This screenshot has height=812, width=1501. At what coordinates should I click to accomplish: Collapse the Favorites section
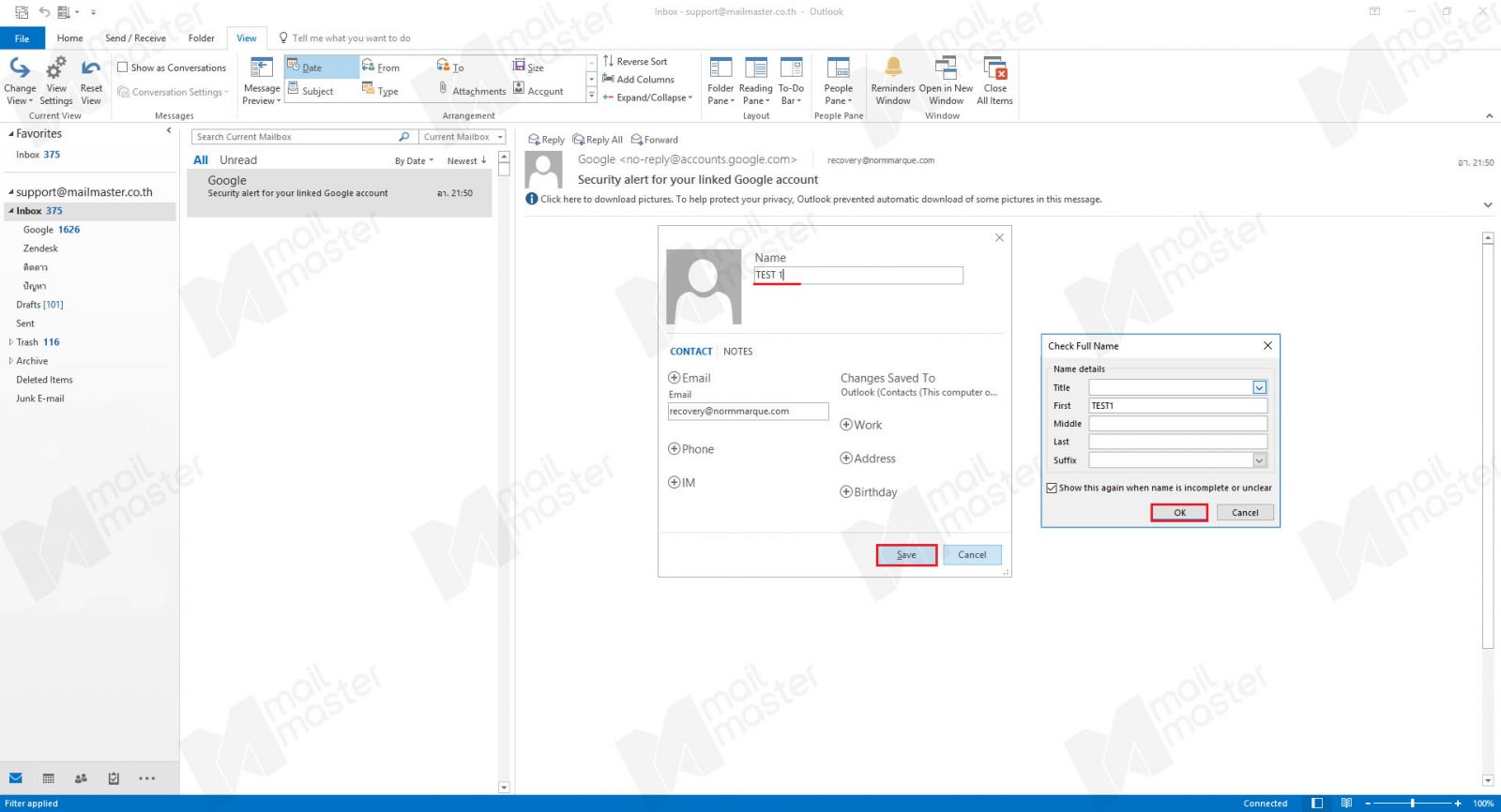(11, 134)
